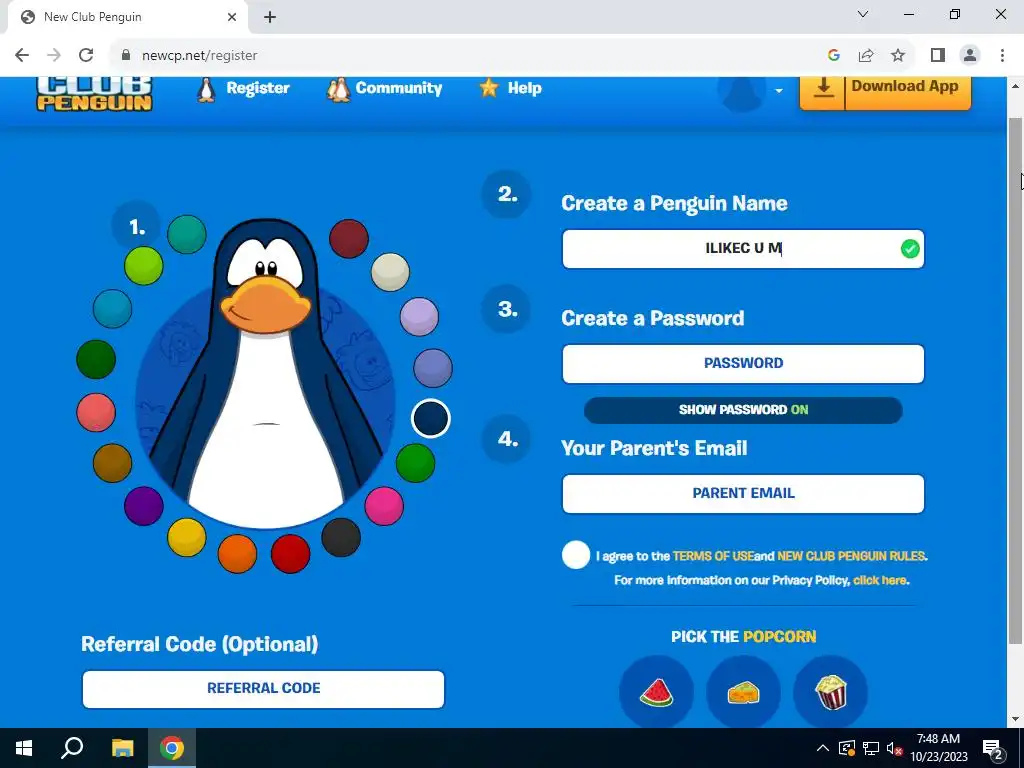Choose the lavender penguin color
Viewport: 1024px width, 768px height.
click(x=419, y=317)
